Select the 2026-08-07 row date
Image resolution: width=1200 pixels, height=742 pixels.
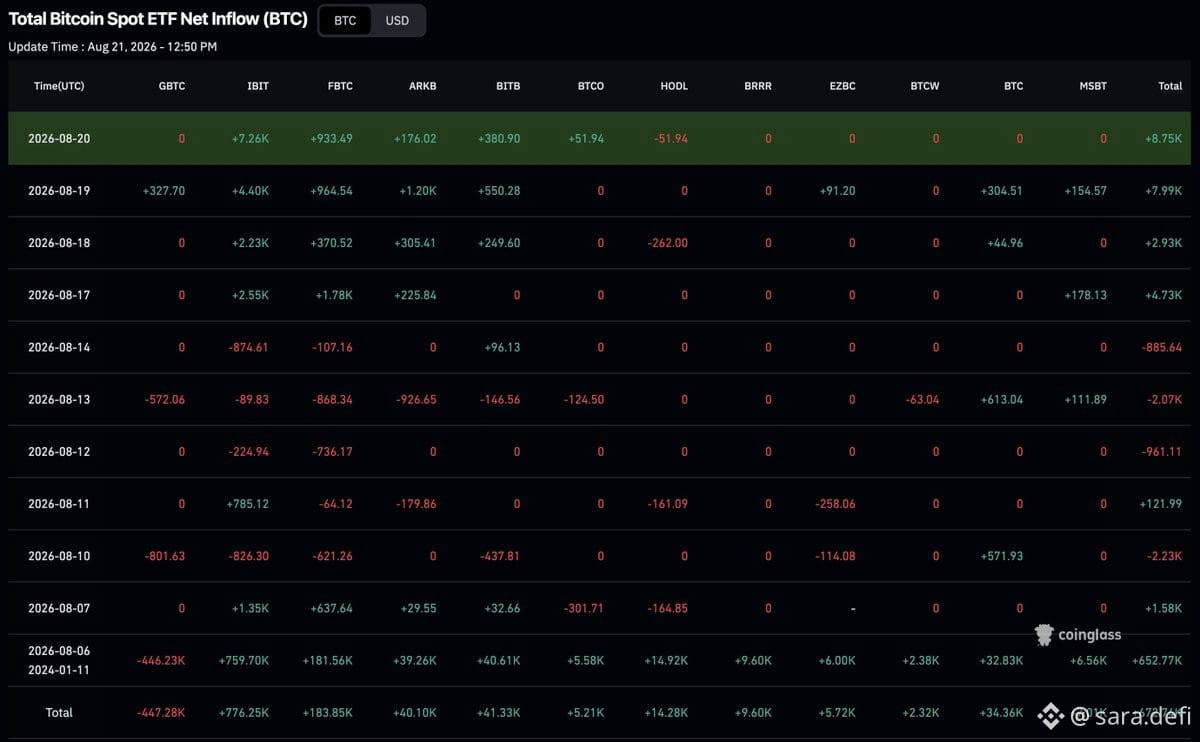59,608
